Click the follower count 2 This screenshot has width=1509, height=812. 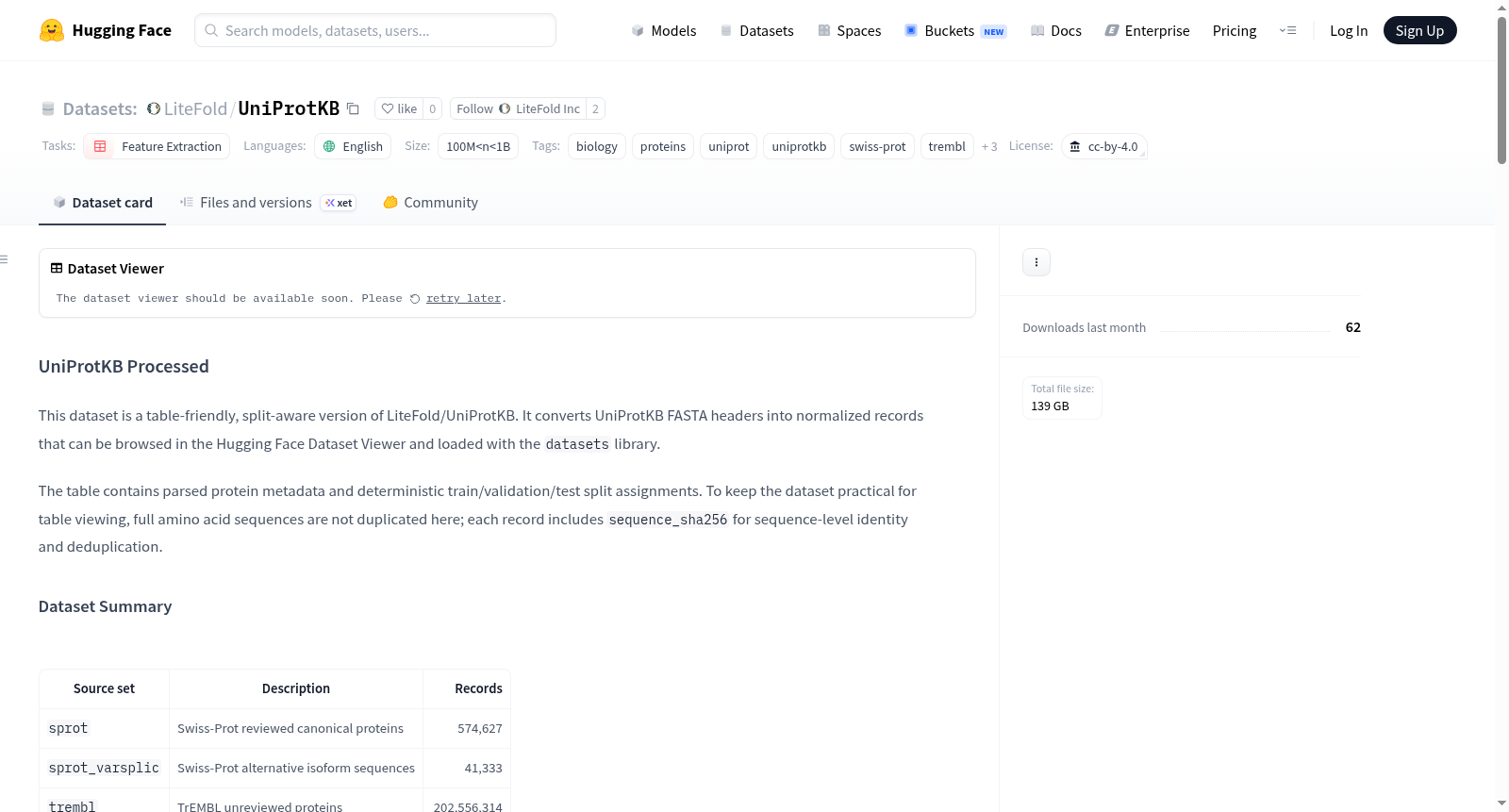pyautogui.click(x=595, y=108)
